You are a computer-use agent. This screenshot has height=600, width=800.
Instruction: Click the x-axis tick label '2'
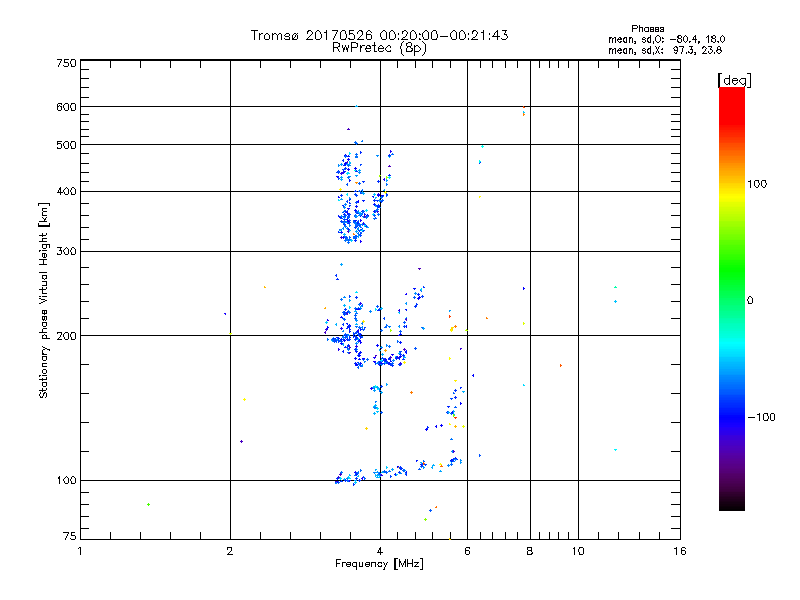click(230, 551)
